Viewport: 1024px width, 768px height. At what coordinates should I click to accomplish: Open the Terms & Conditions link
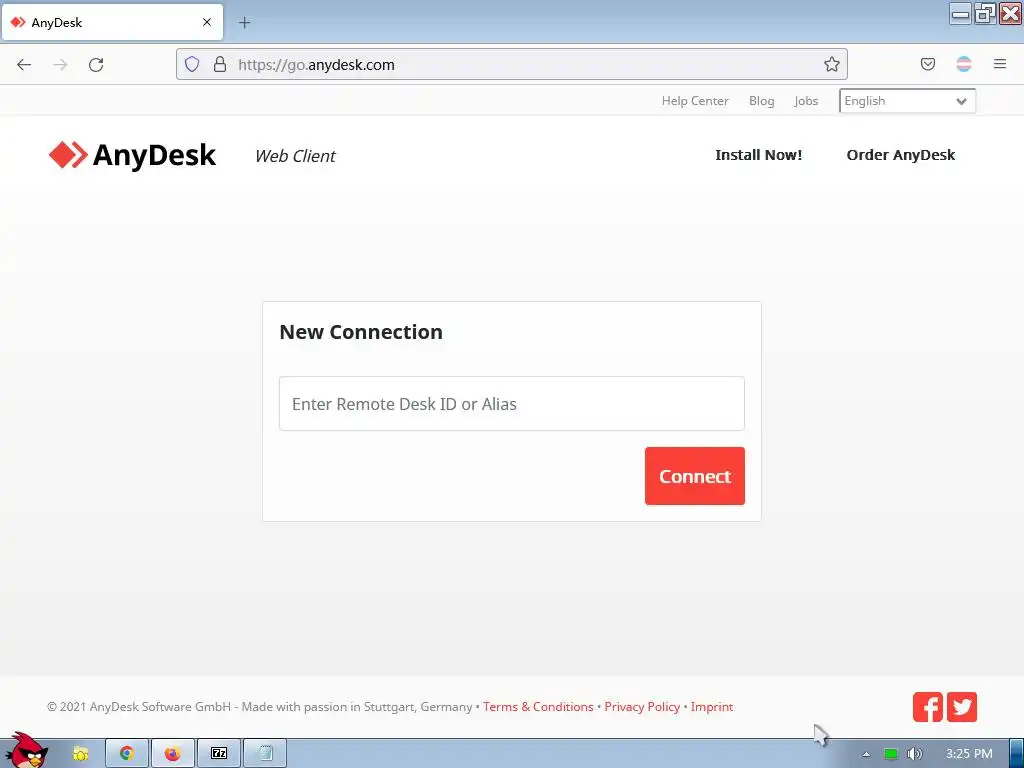pos(538,707)
